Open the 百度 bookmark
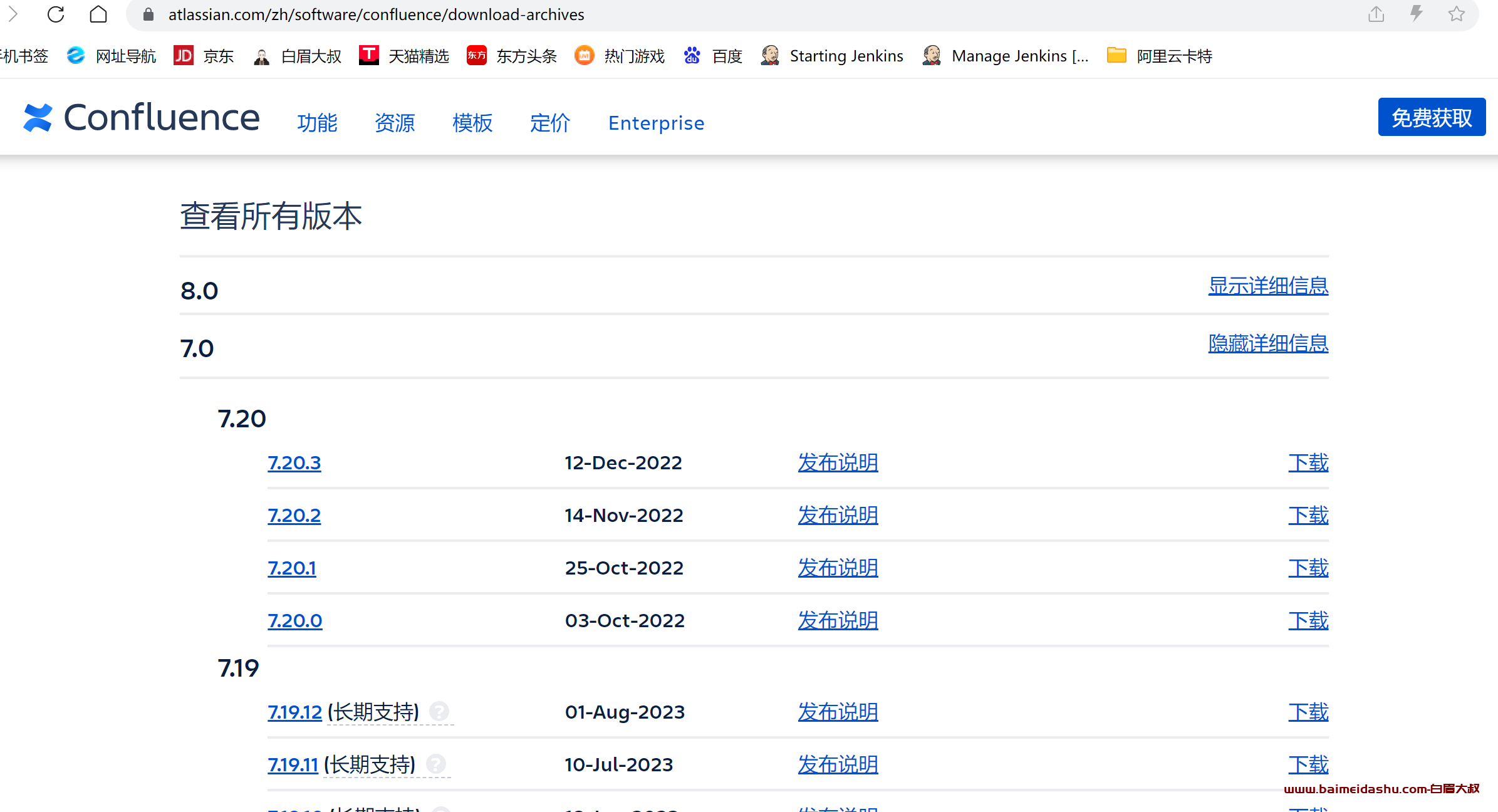Image resolution: width=1498 pixels, height=812 pixels. [712, 56]
